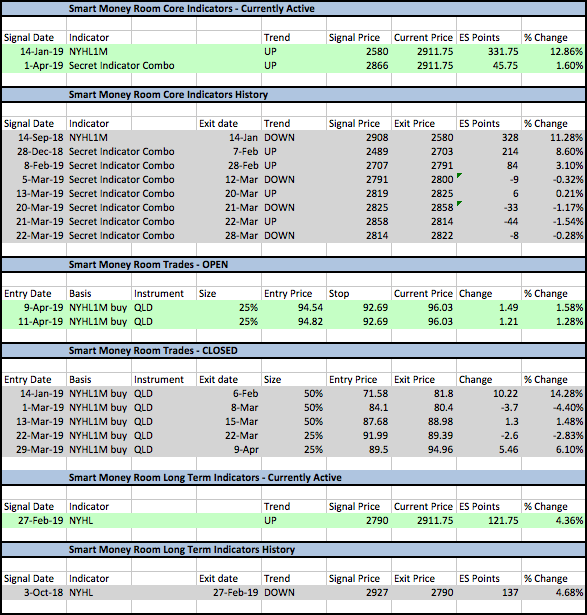This screenshot has width=587, height=615.
Task: Select the -1.17% change cell
Action: (568, 207)
